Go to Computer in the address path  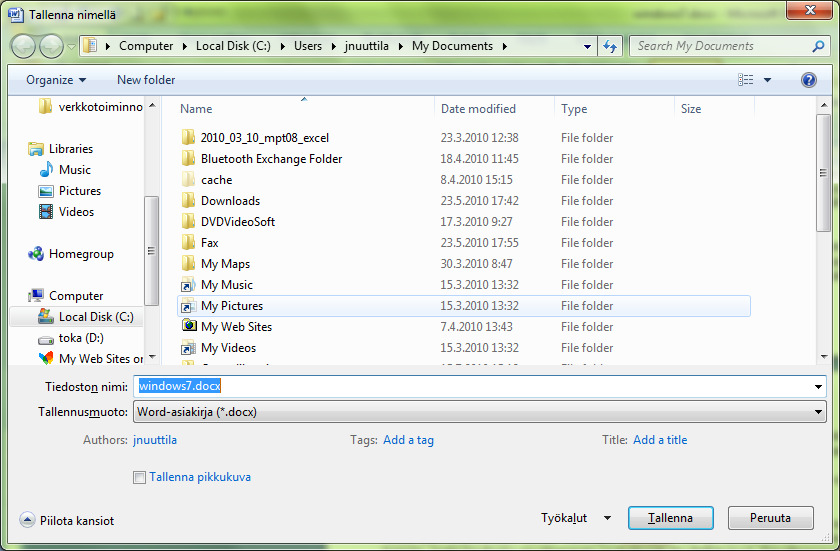(146, 46)
